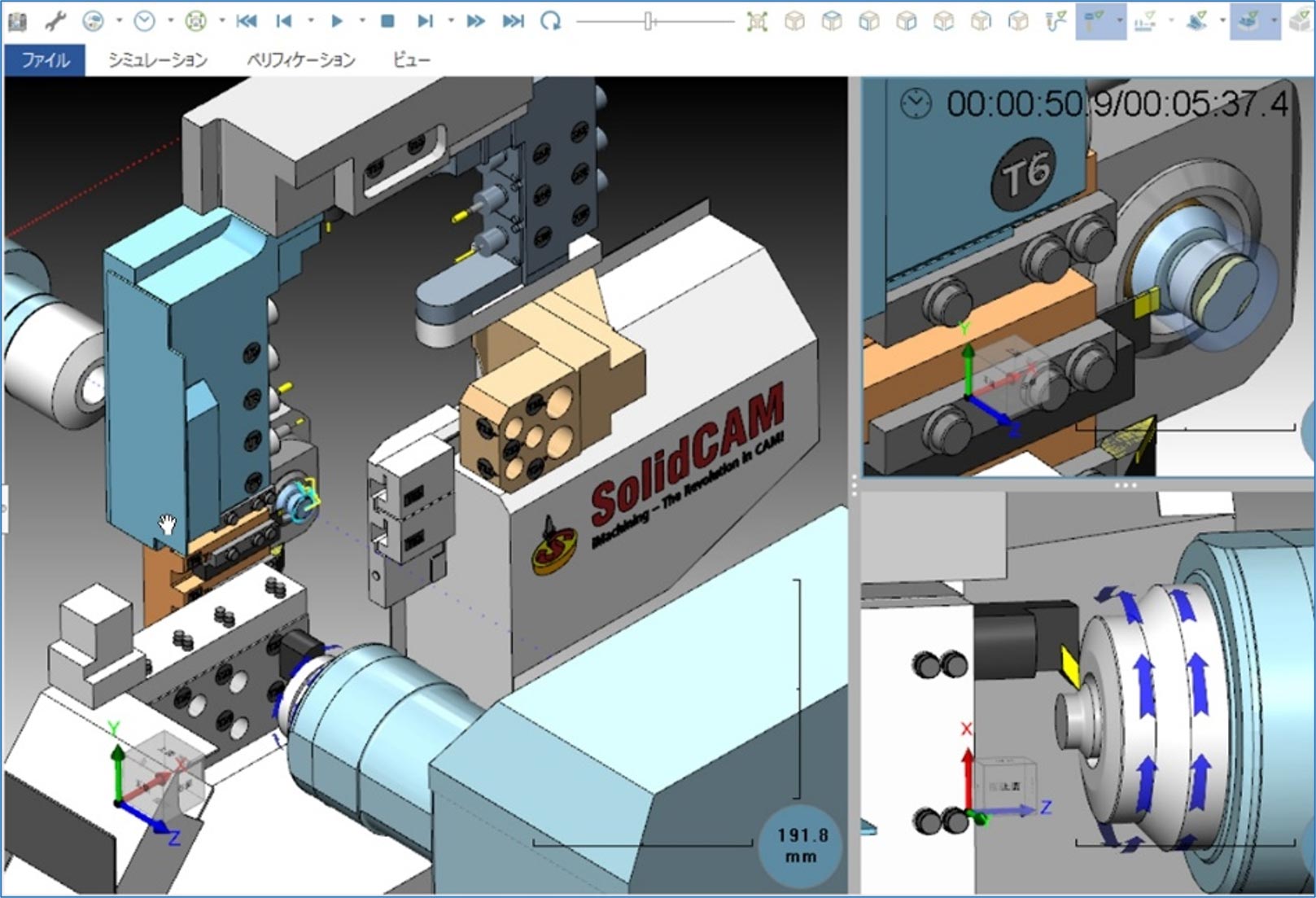The image size is (1316, 898).
Task: Switch to the ベリフィケーション tab
Action: click(x=301, y=59)
